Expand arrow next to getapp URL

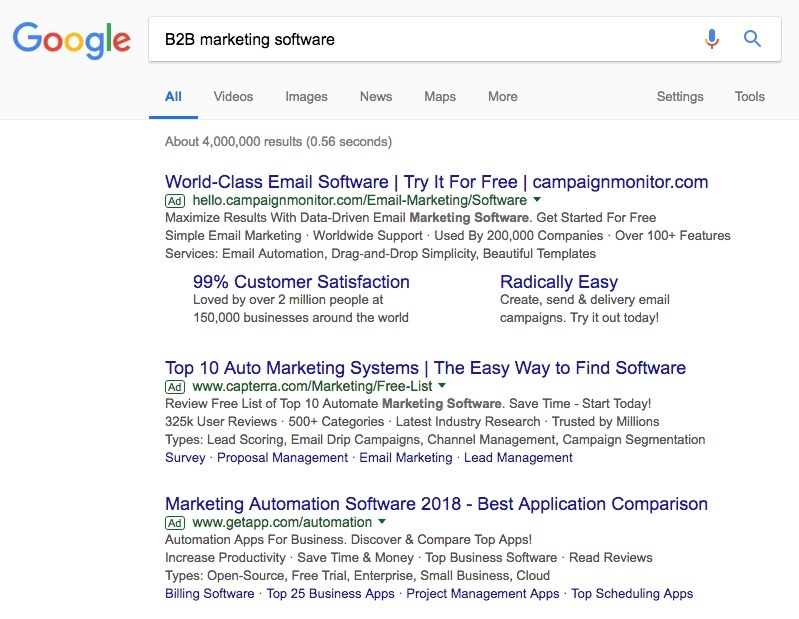(382, 521)
